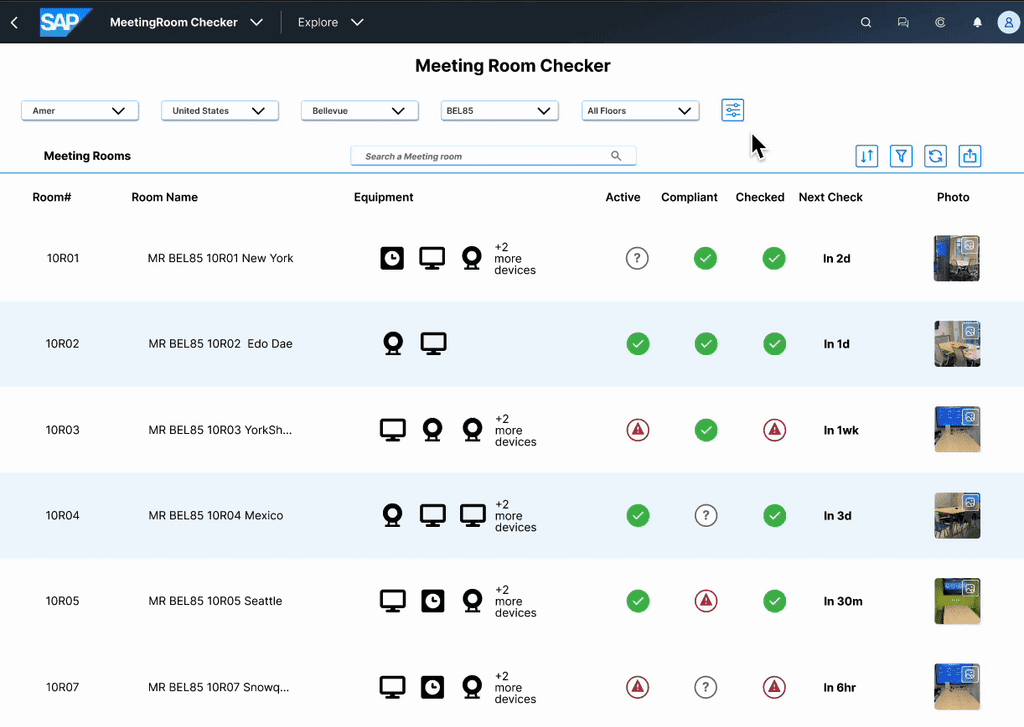The image size is (1024, 727).
Task: Click the +2 more devices link for 10R03
Action: 515,430
